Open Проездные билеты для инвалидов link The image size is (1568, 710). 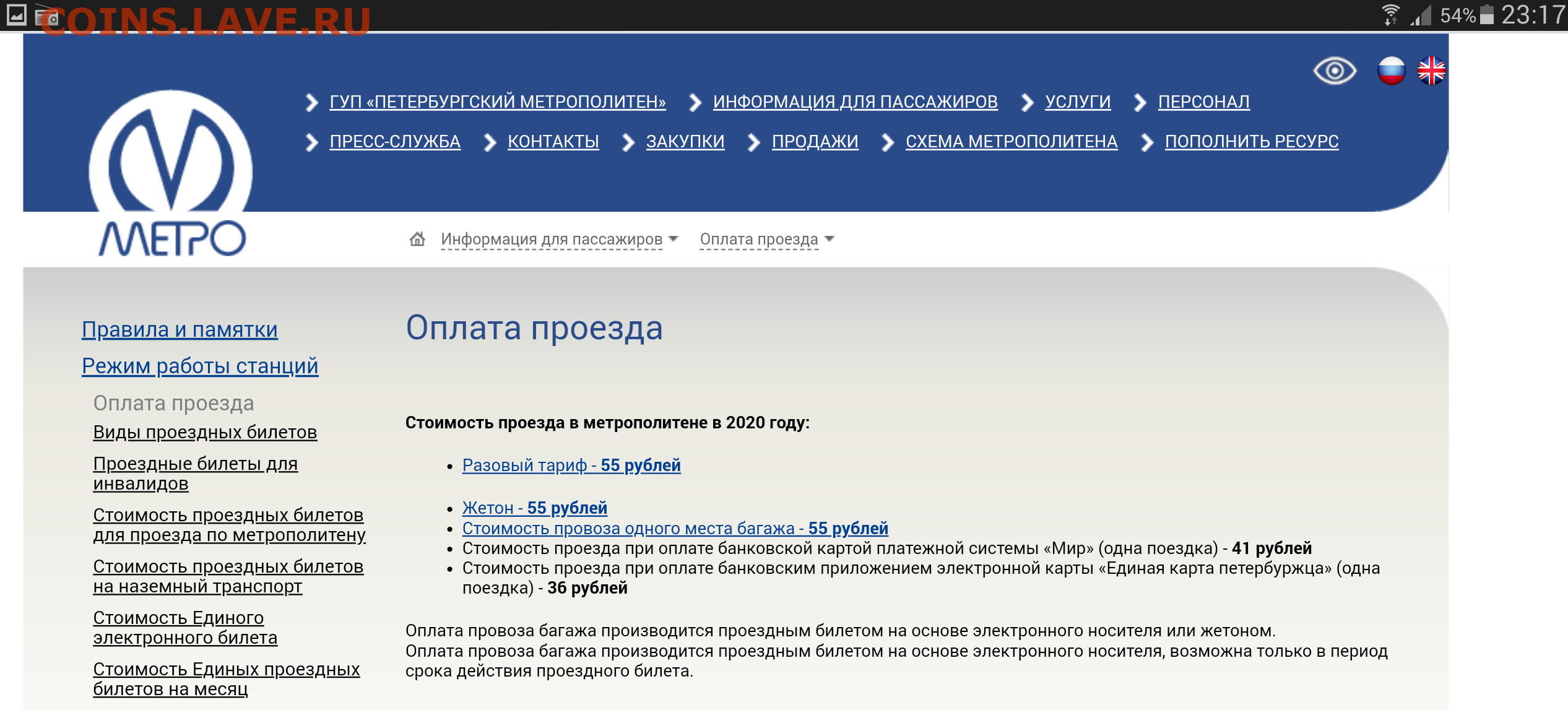[196, 474]
